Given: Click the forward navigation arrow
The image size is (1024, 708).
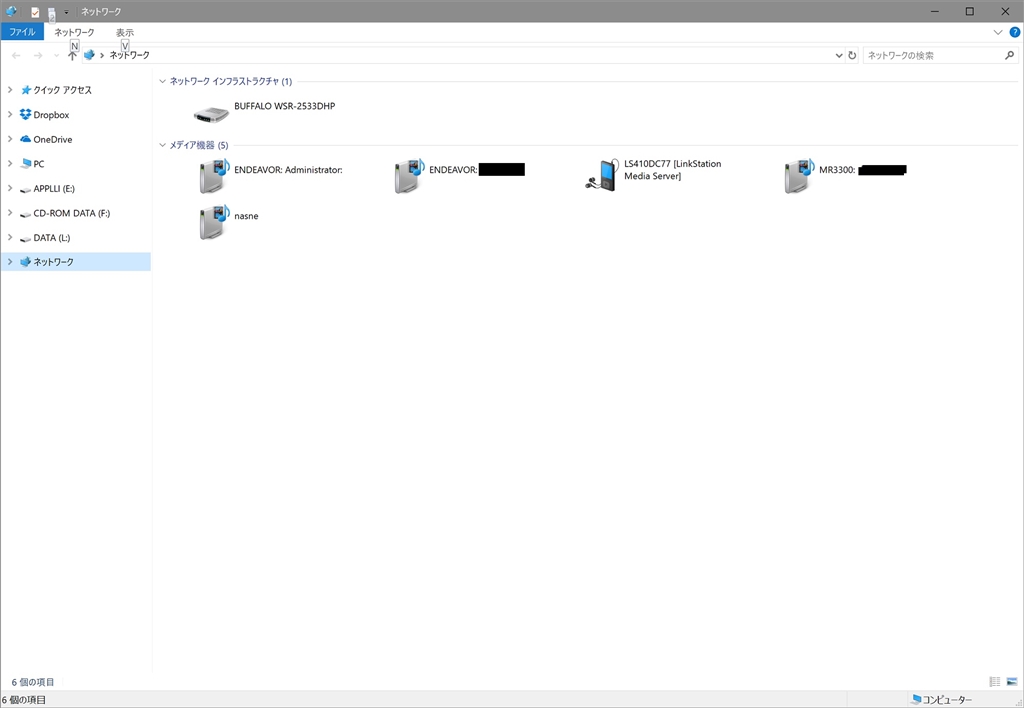Looking at the screenshot, I should coord(38,56).
